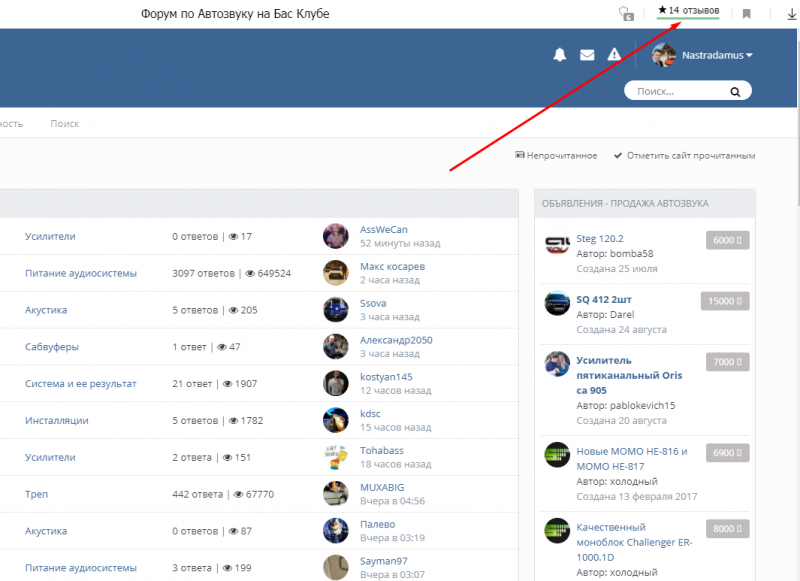The height and width of the screenshot is (581, 800).
Task: Click AssWeCan's avatar thumbnail
Action: click(336, 236)
